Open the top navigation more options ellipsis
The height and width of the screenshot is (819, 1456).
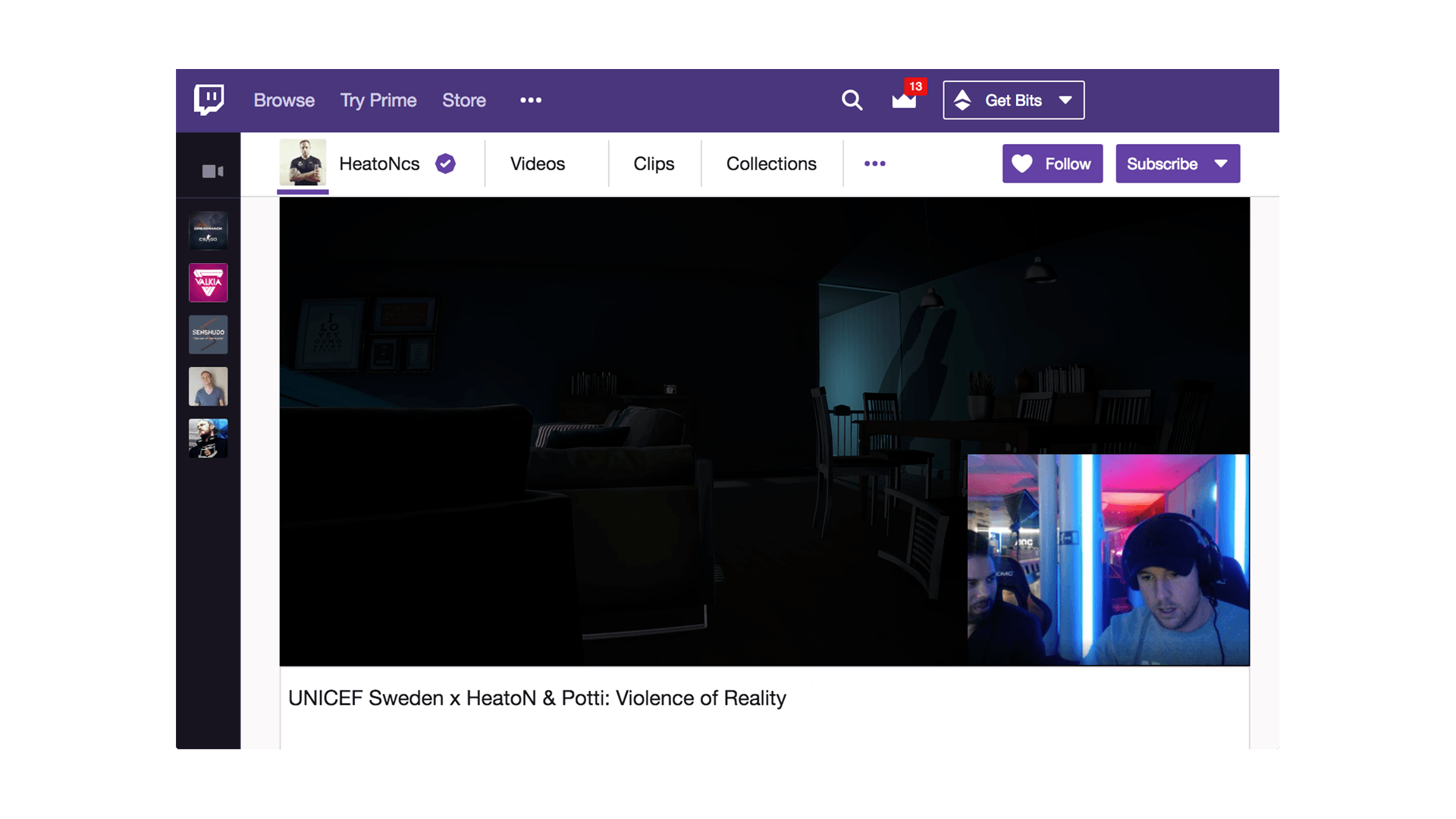[531, 100]
